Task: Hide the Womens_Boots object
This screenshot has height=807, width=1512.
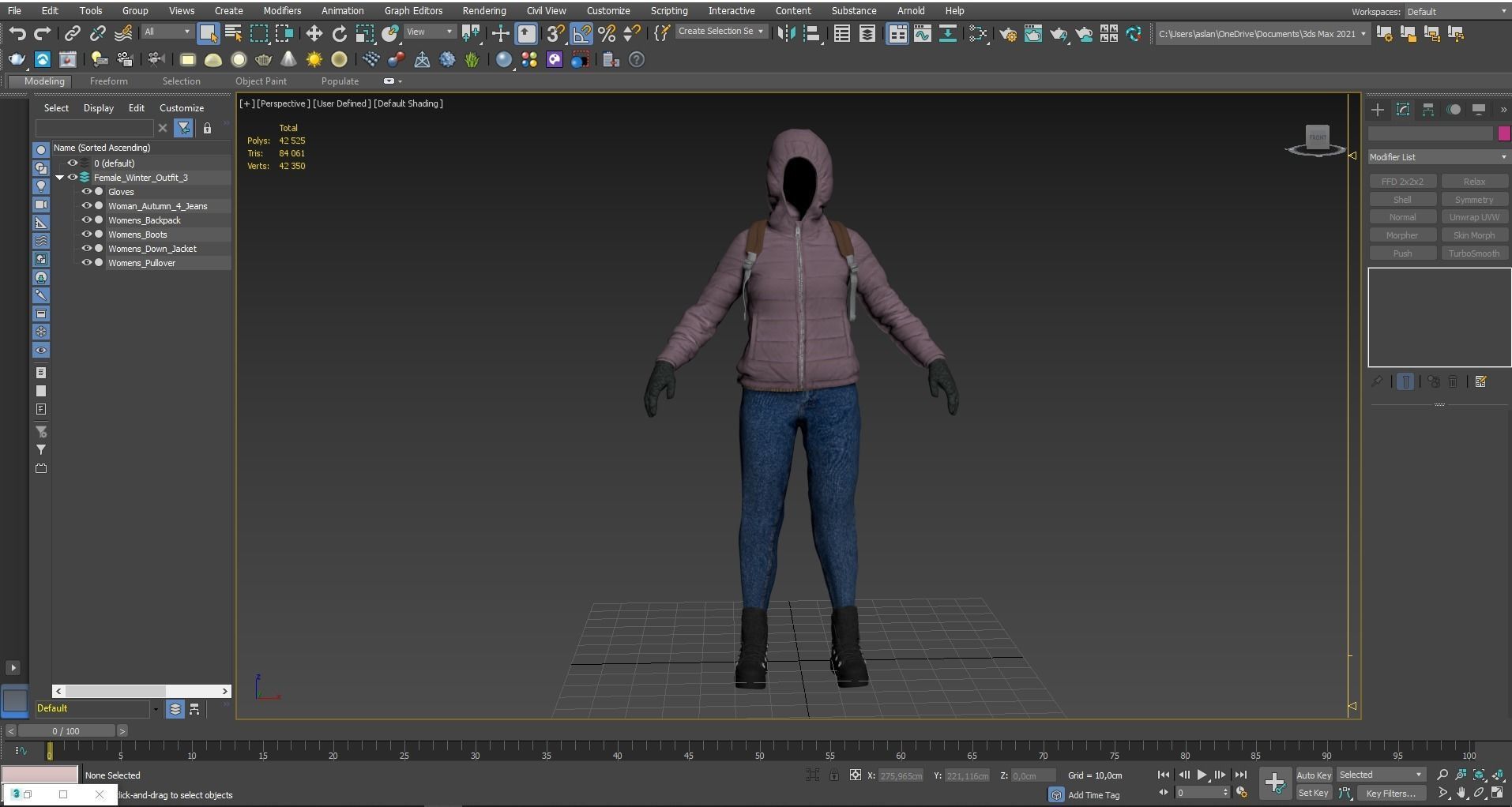Action: 87,235
